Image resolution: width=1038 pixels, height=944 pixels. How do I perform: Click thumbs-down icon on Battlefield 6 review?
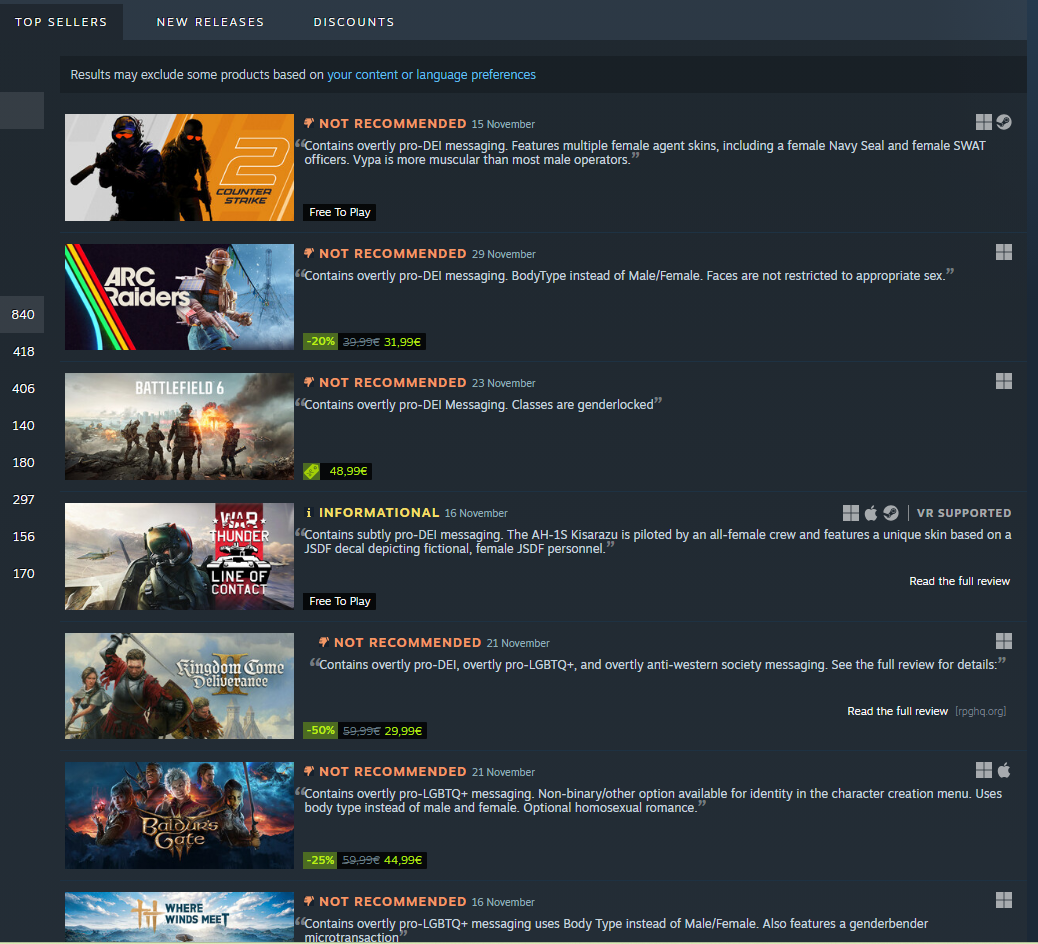point(308,382)
